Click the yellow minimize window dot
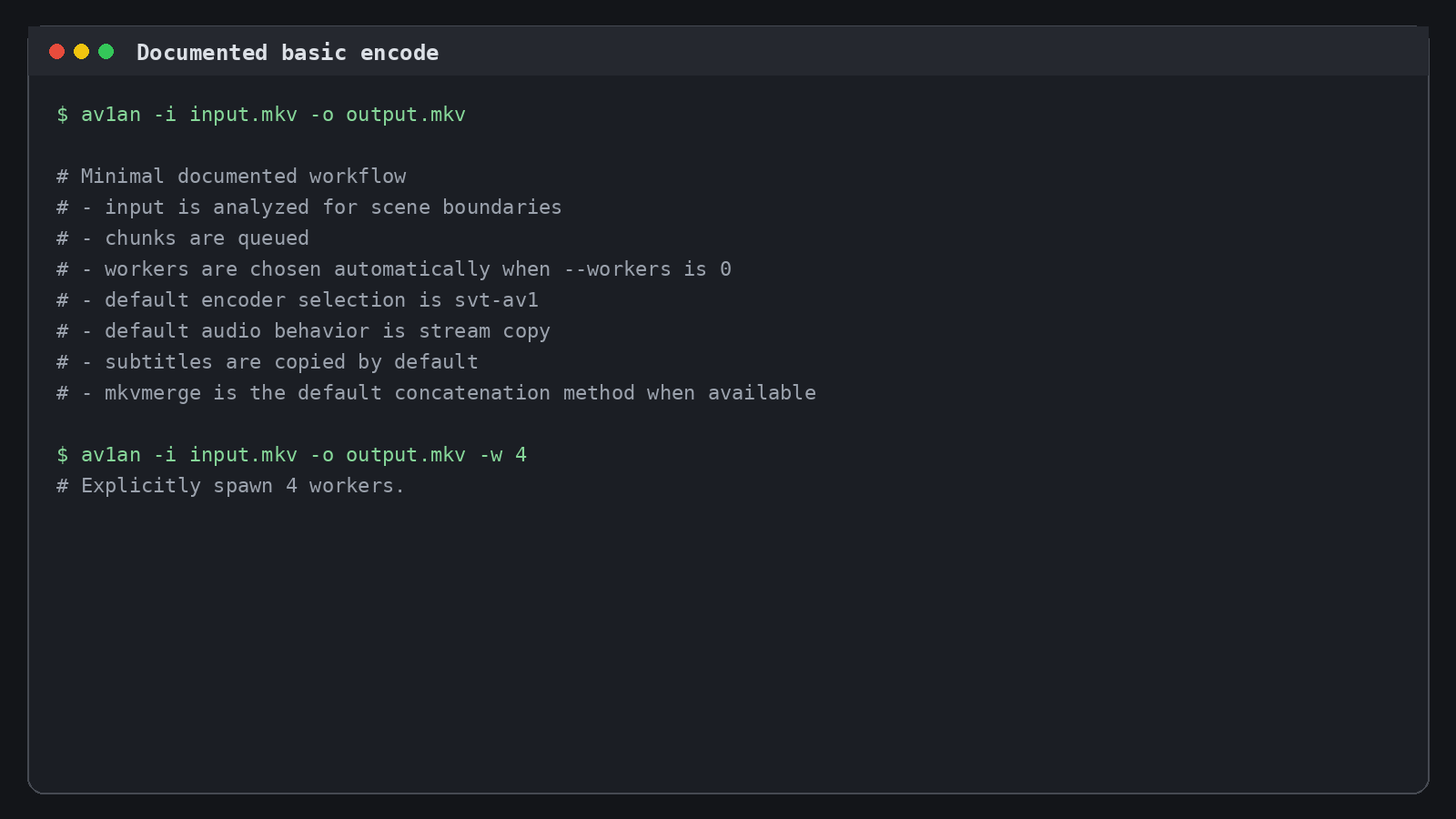 (81, 52)
